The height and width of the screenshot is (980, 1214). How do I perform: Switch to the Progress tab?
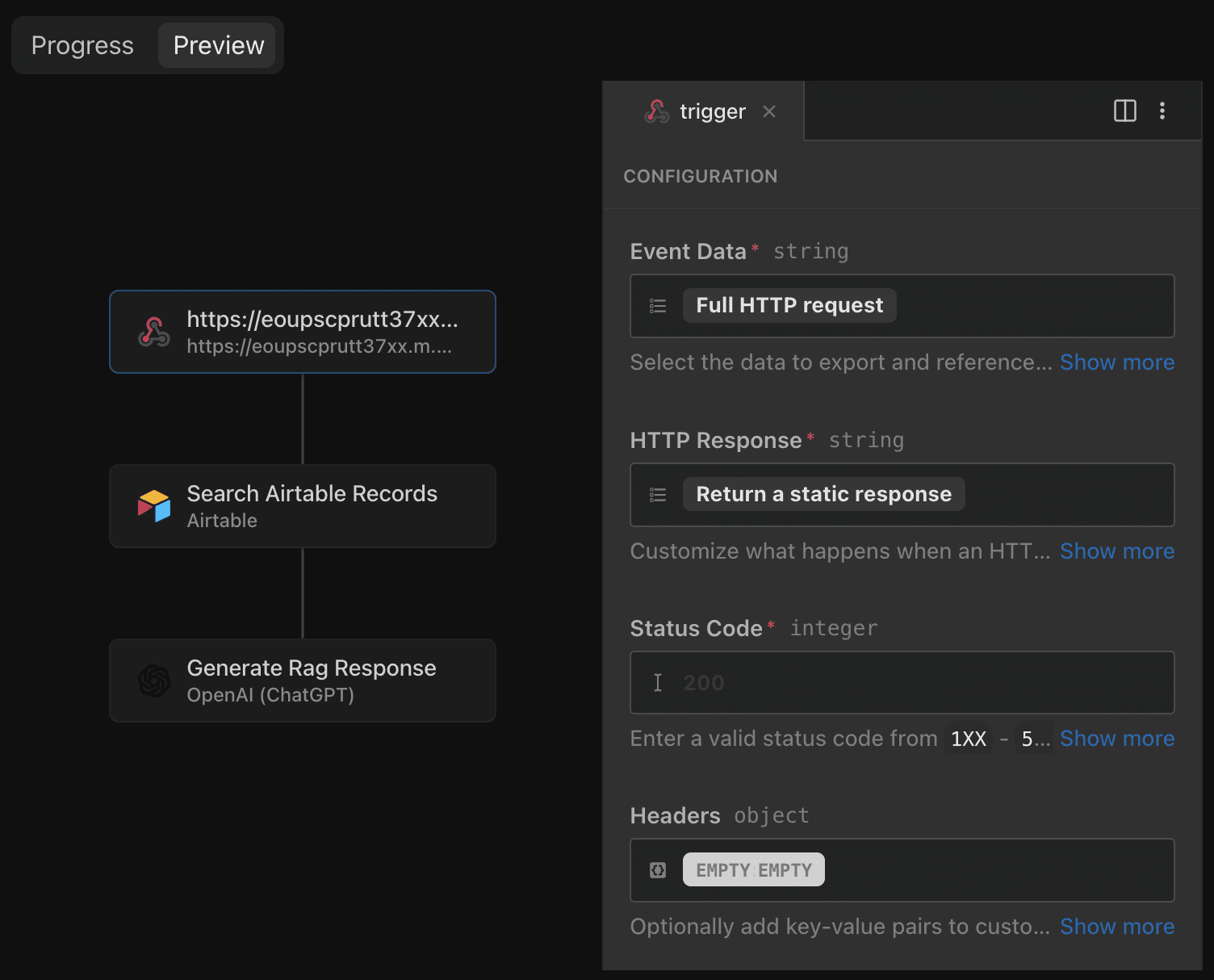click(82, 45)
